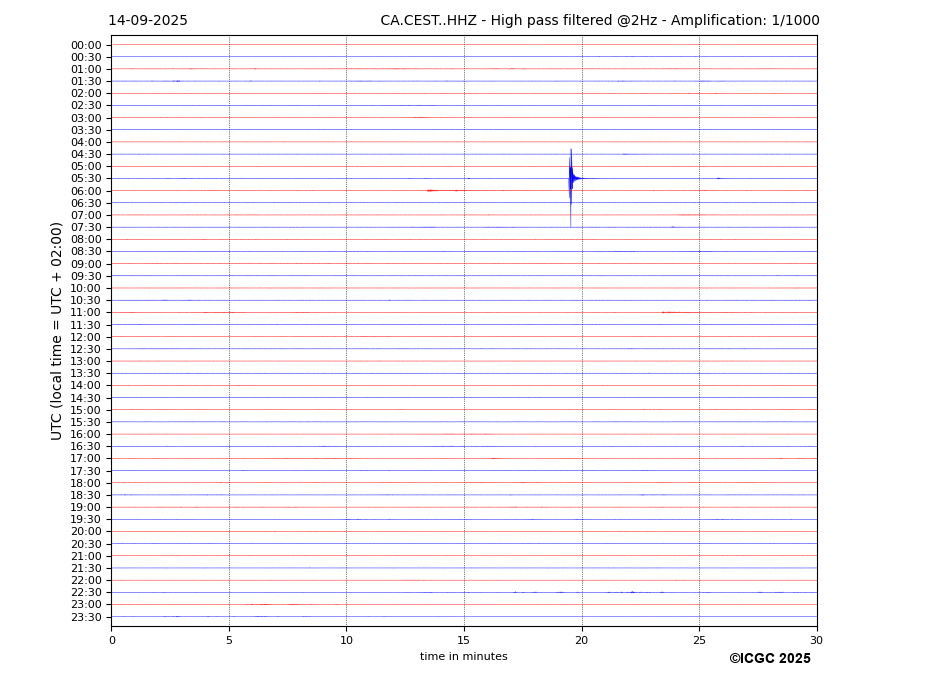Click the x-axis tick label 5

(x=229, y=640)
